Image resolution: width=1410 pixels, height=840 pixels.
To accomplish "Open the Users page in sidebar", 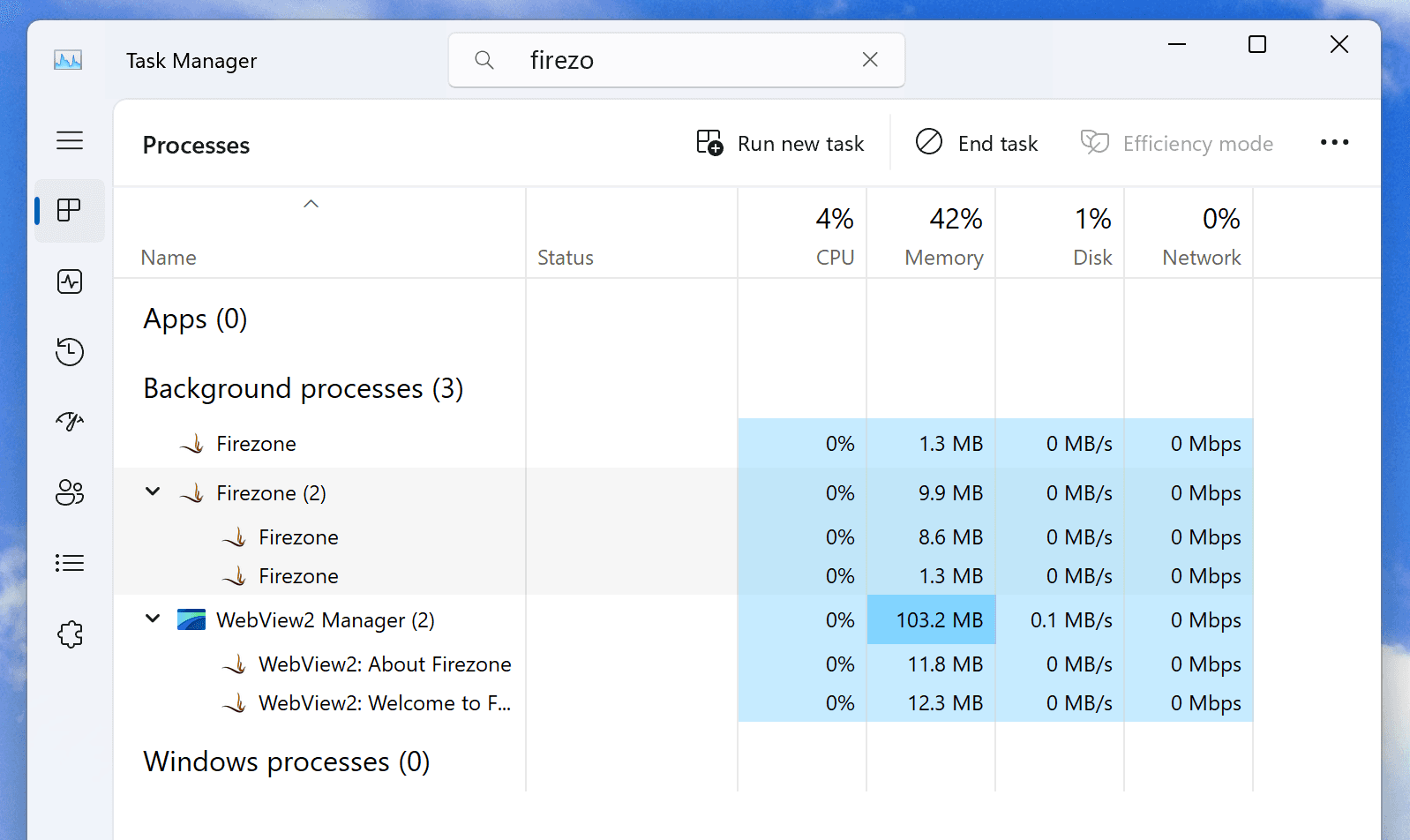I will click(x=70, y=492).
